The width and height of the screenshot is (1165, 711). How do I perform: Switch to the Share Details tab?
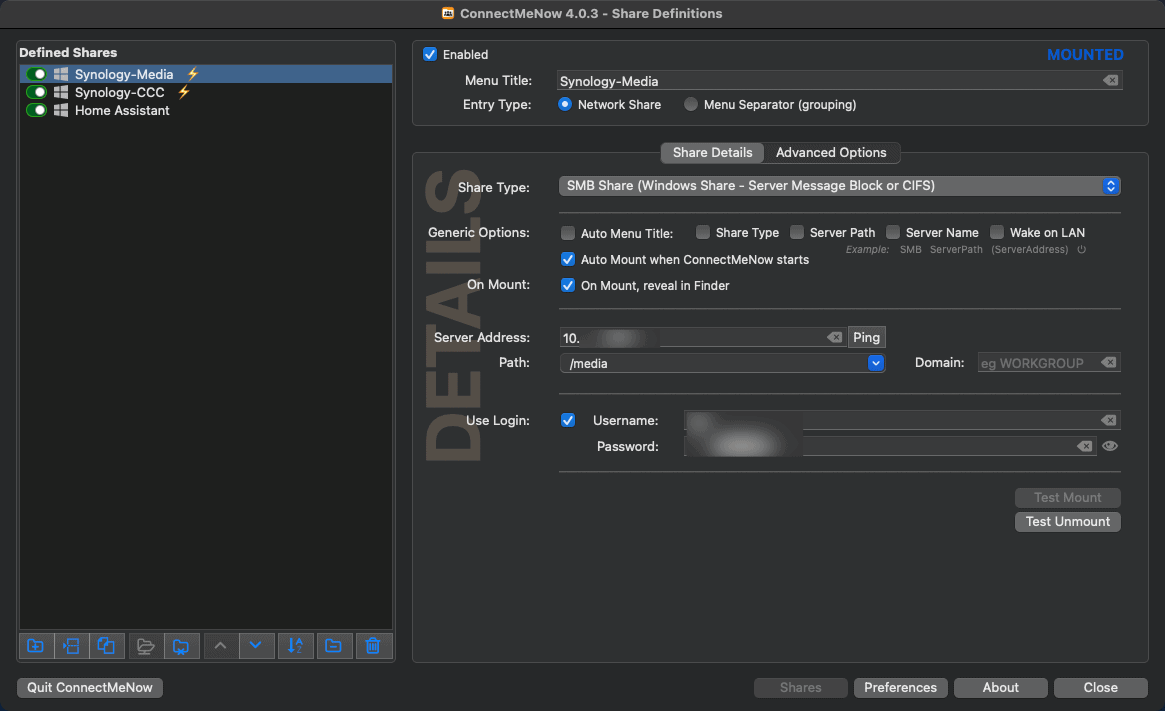pyautogui.click(x=713, y=152)
